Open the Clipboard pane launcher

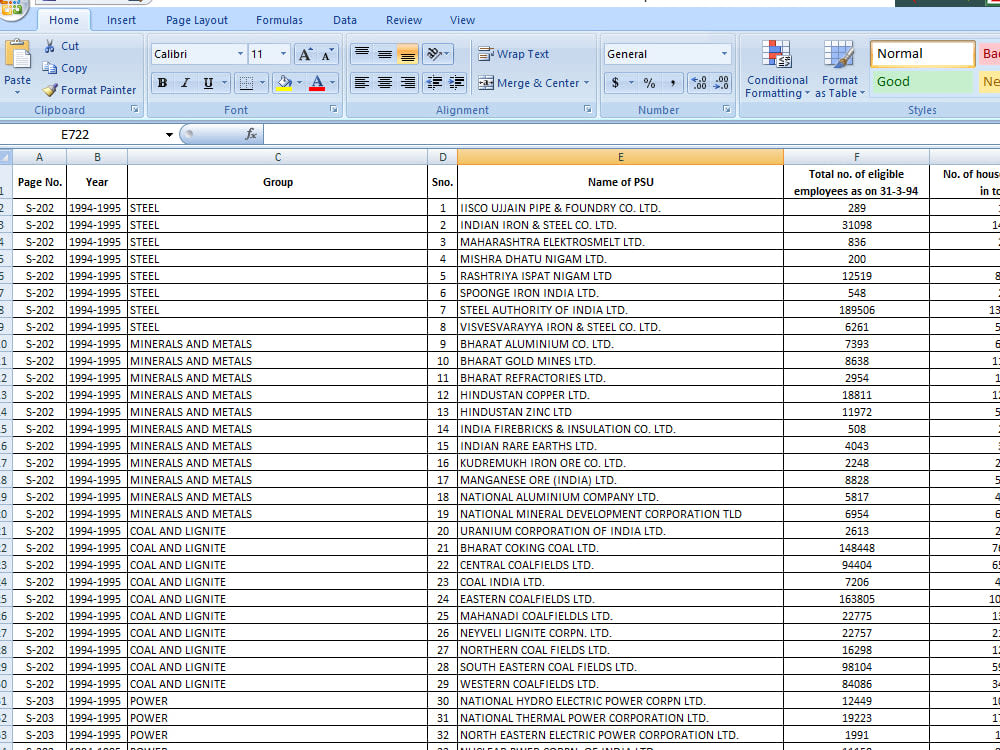(x=135, y=110)
